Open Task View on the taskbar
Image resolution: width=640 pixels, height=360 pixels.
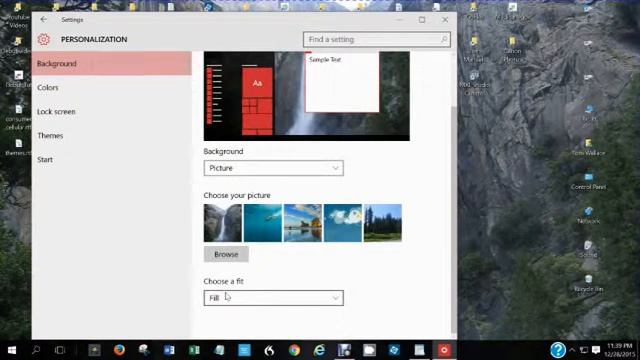tap(60, 350)
